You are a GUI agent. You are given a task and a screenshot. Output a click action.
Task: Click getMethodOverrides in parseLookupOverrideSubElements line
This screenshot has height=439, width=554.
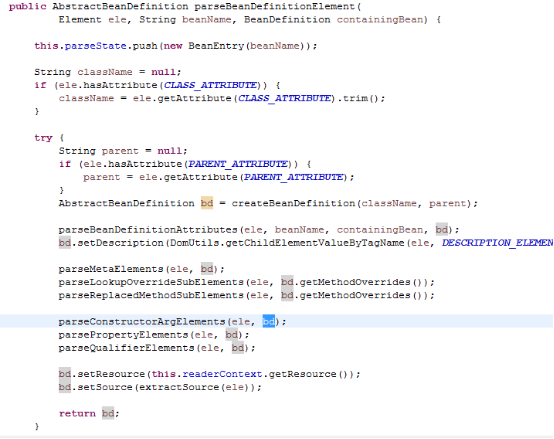click(354, 282)
